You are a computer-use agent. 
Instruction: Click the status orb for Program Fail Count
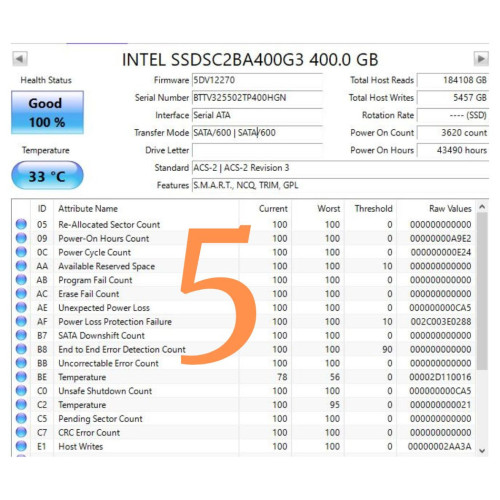point(21,280)
